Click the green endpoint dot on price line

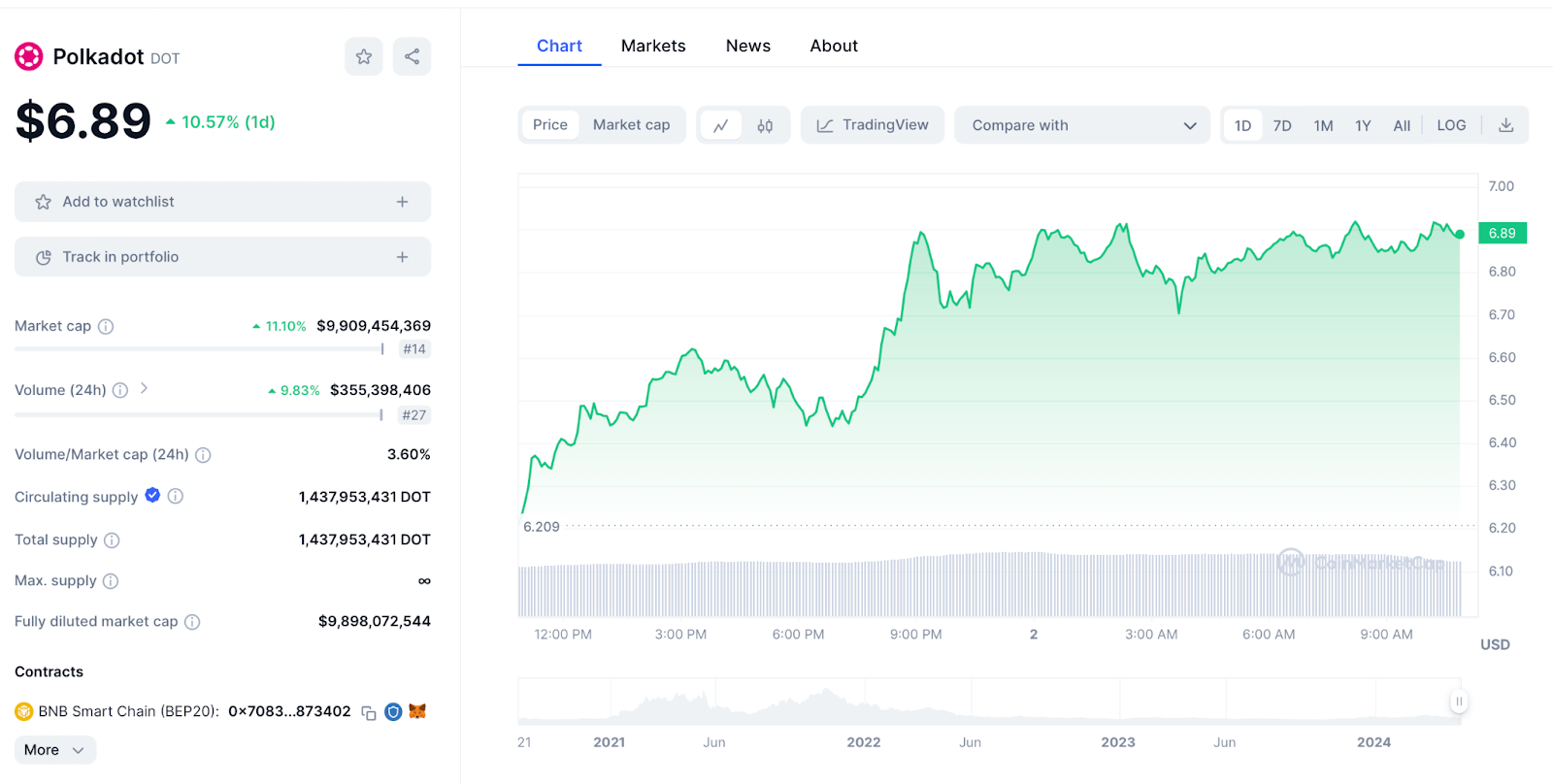1460,234
